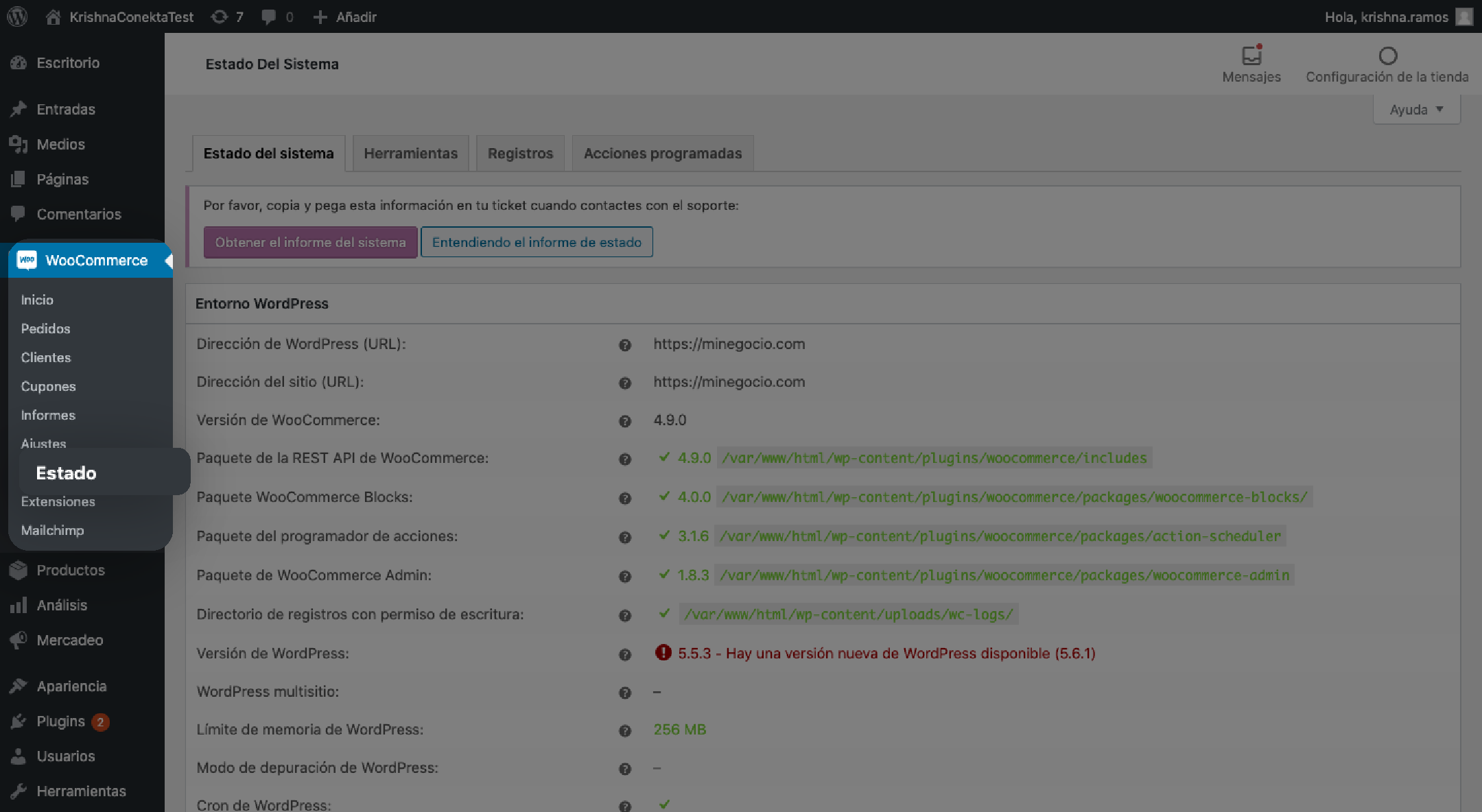
Task: Click help icon for Versión de WordPress
Action: 624,654
